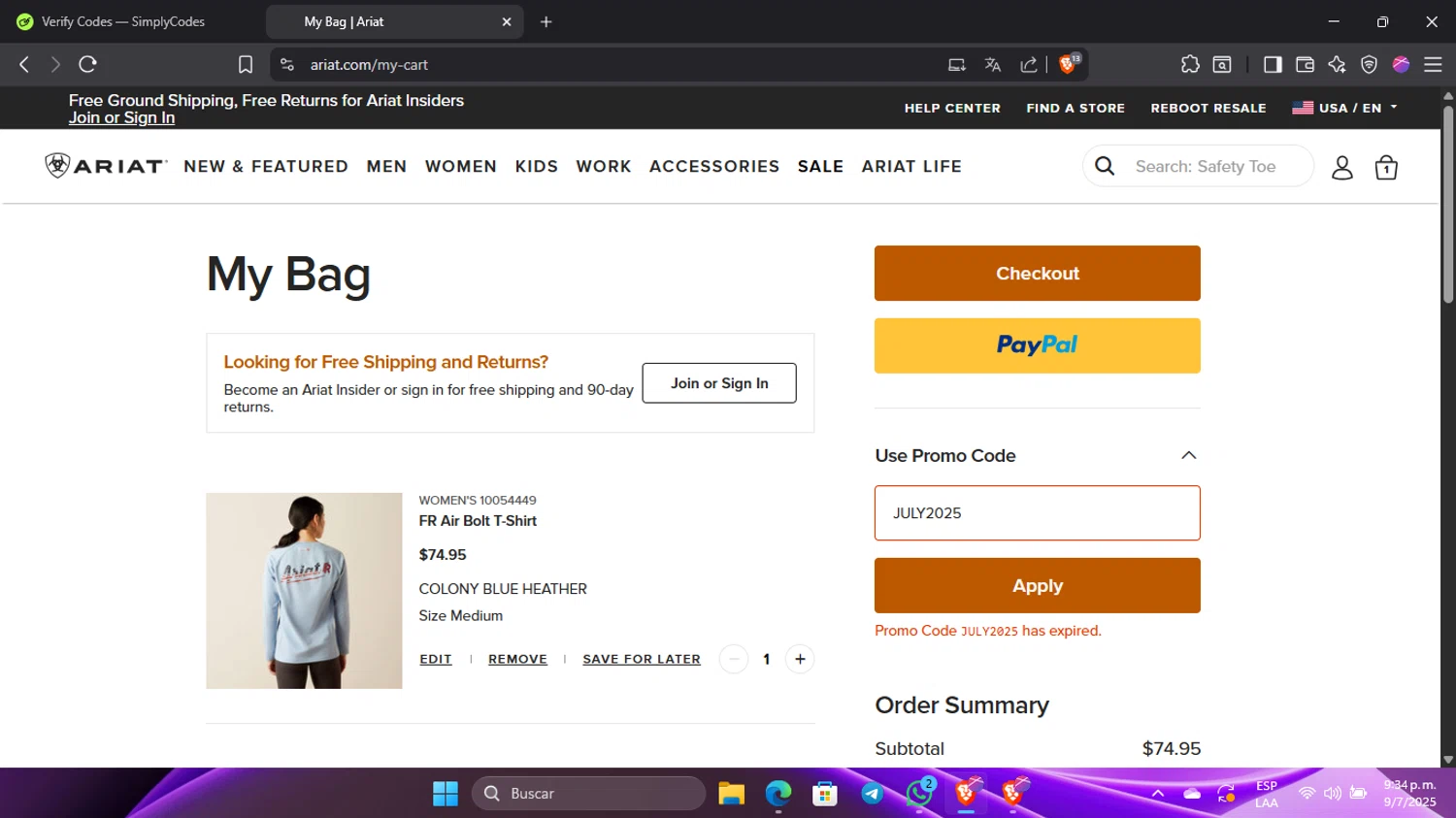Click the share page icon
Image resolution: width=1456 pixels, height=818 pixels.
1029,64
